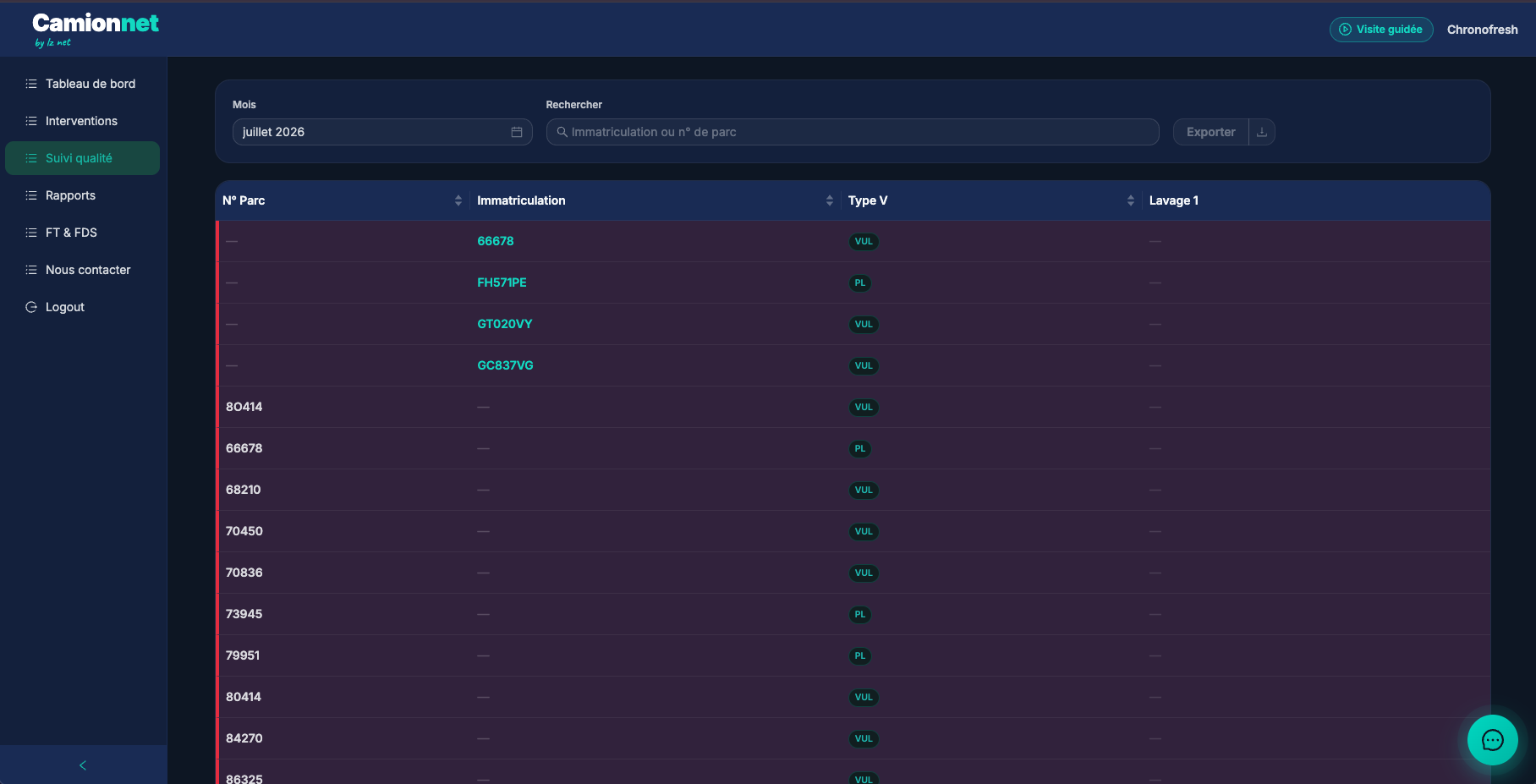Focus the Immatriculation search field
Screen dimensions: 1536x784
tap(853, 132)
